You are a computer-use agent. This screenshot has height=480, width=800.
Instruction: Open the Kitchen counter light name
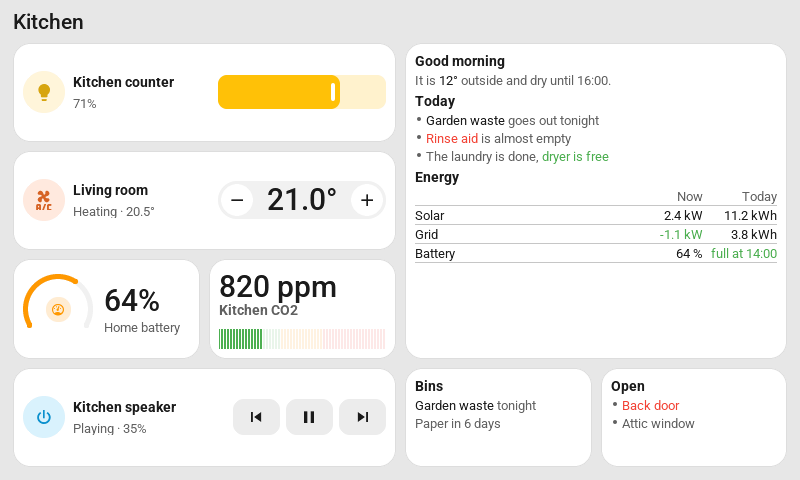(x=123, y=82)
